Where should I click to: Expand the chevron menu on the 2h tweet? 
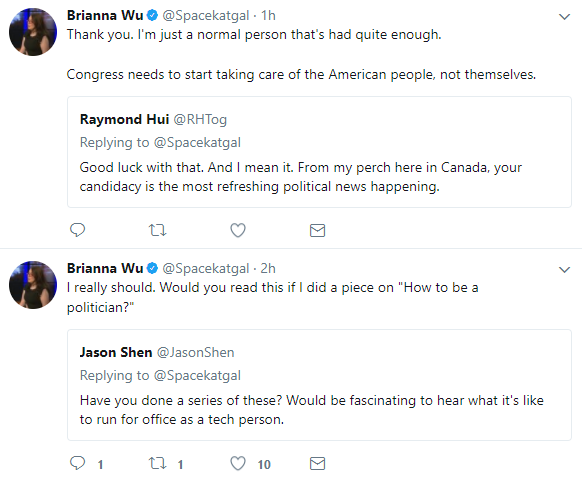[x=564, y=269]
